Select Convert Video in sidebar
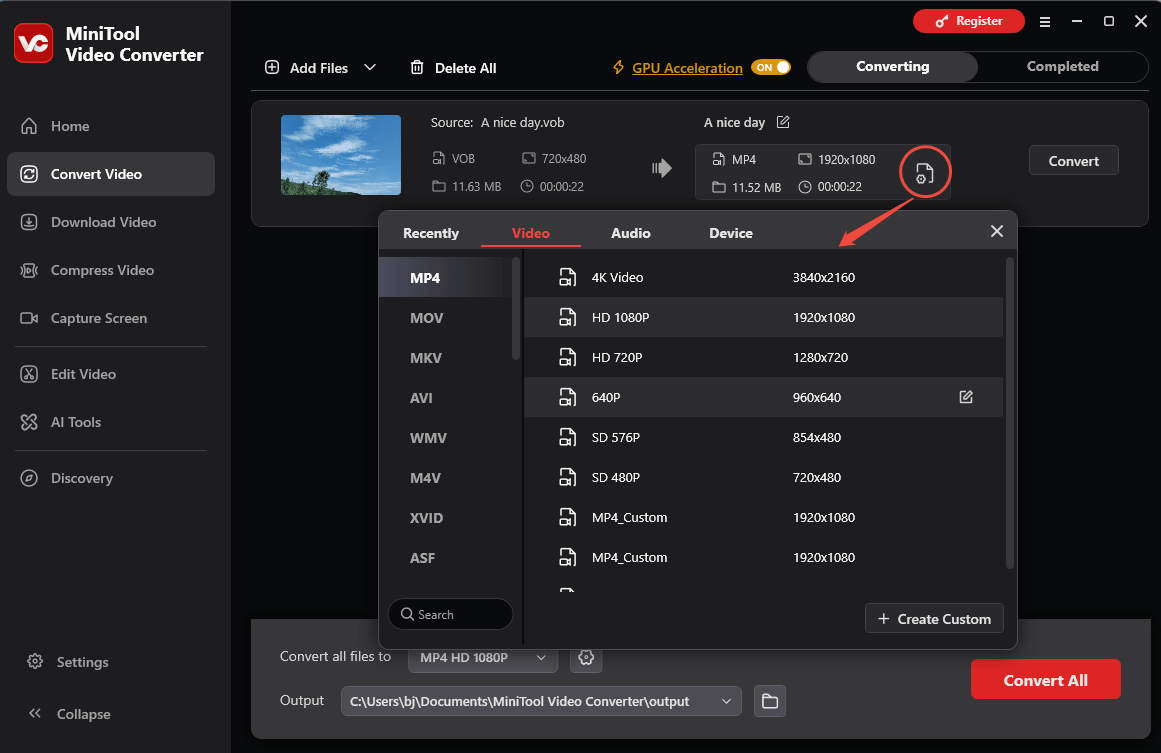The image size is (1161, 753). [x=111, y=174]
